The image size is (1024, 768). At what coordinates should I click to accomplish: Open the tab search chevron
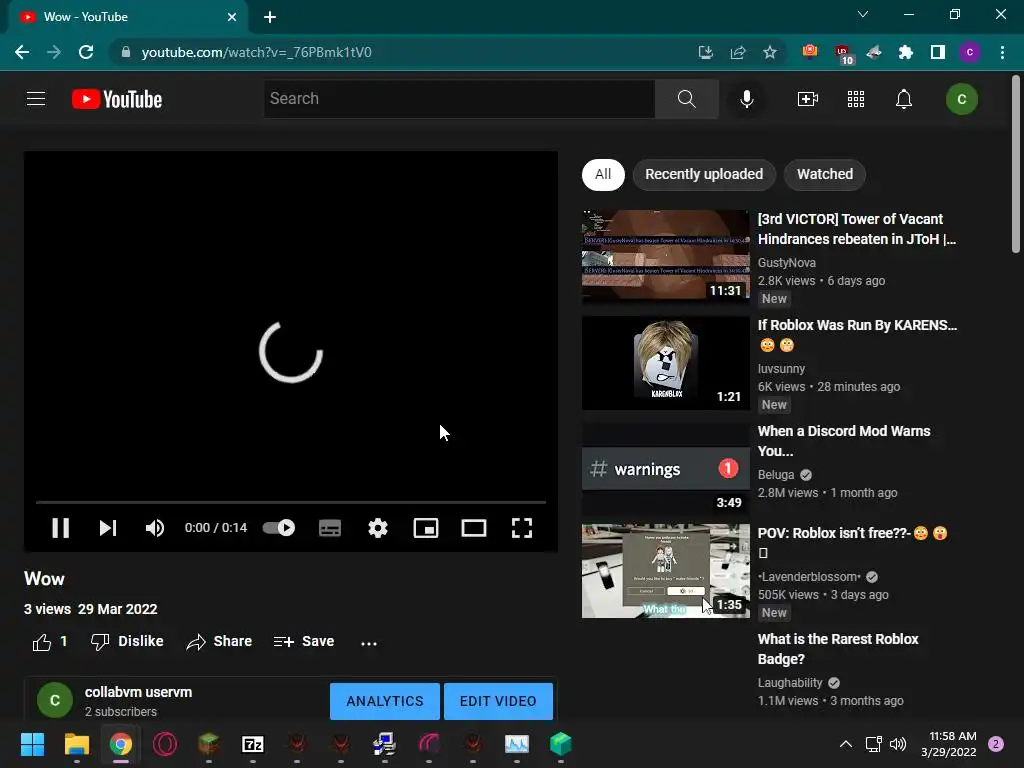point(863,14)
